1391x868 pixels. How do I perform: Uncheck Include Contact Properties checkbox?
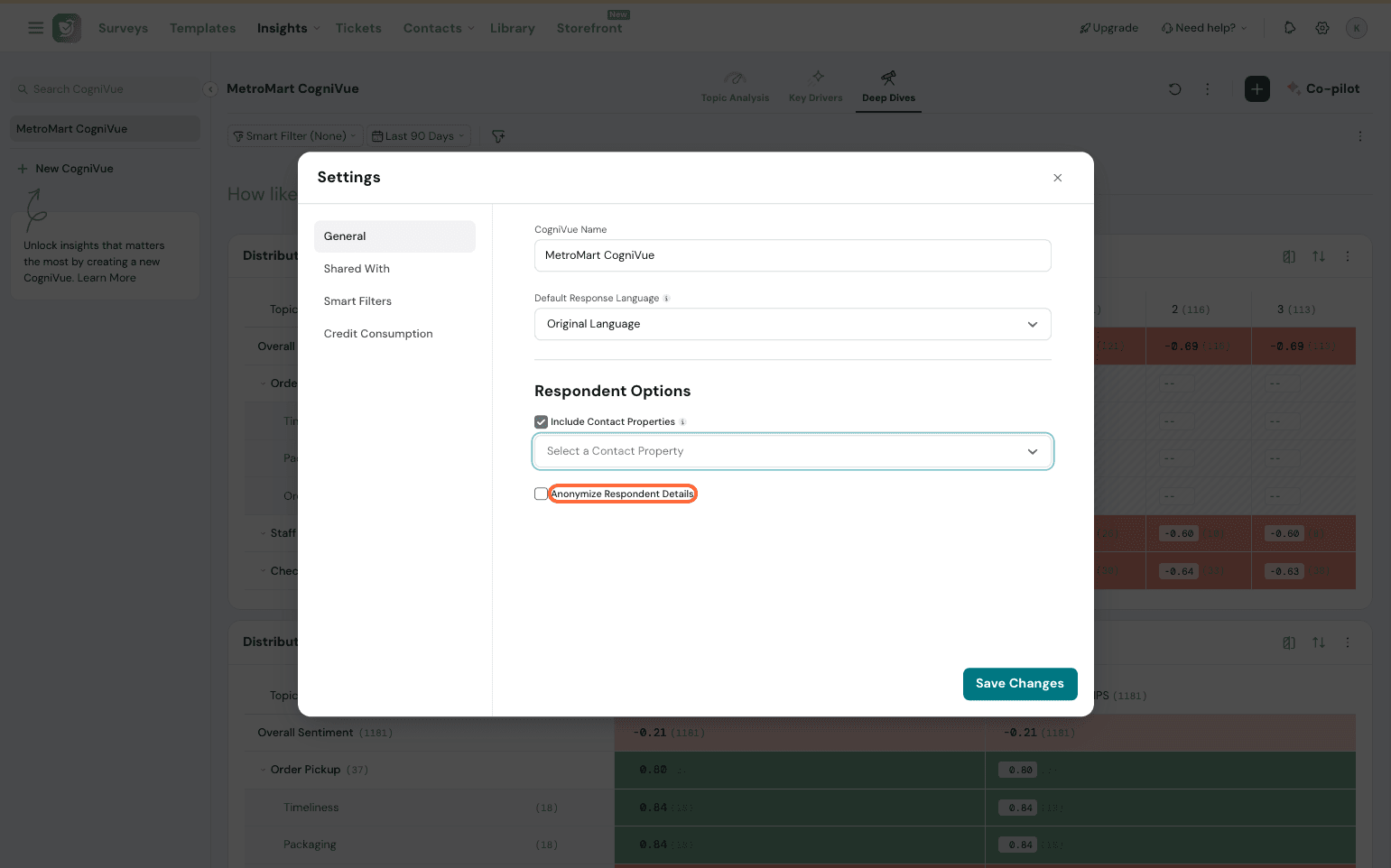pos(541,422)
